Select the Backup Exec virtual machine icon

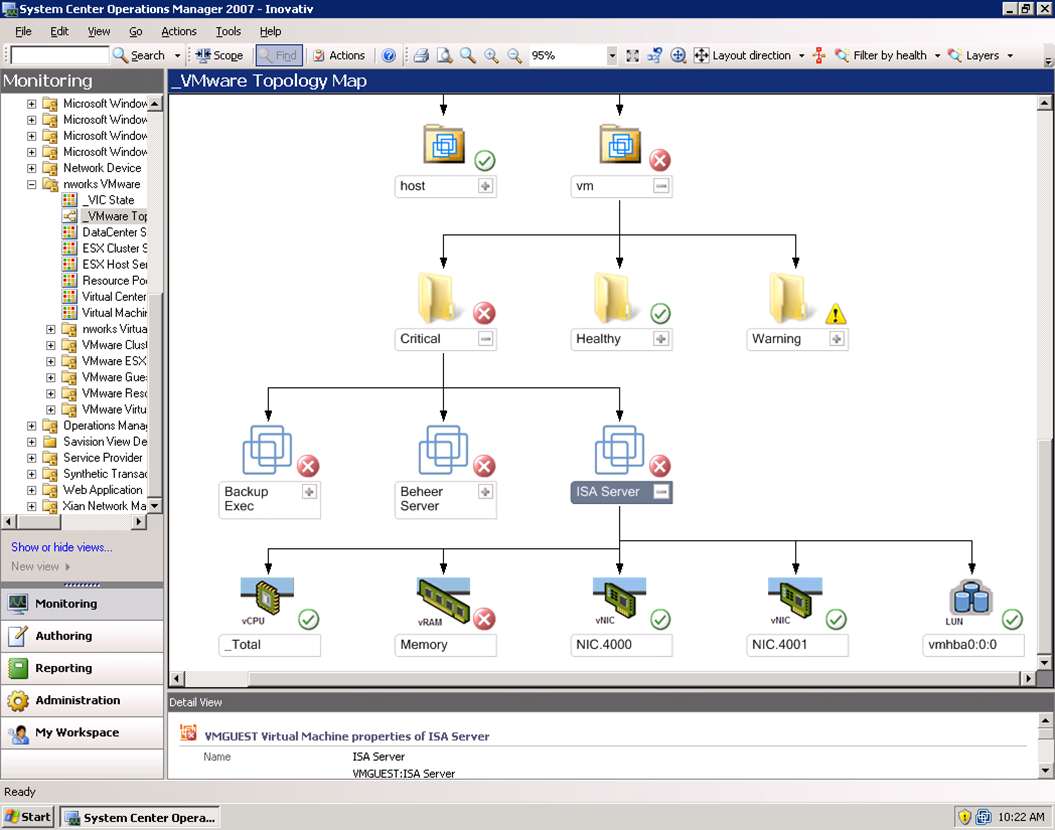(x=267, y=449)
